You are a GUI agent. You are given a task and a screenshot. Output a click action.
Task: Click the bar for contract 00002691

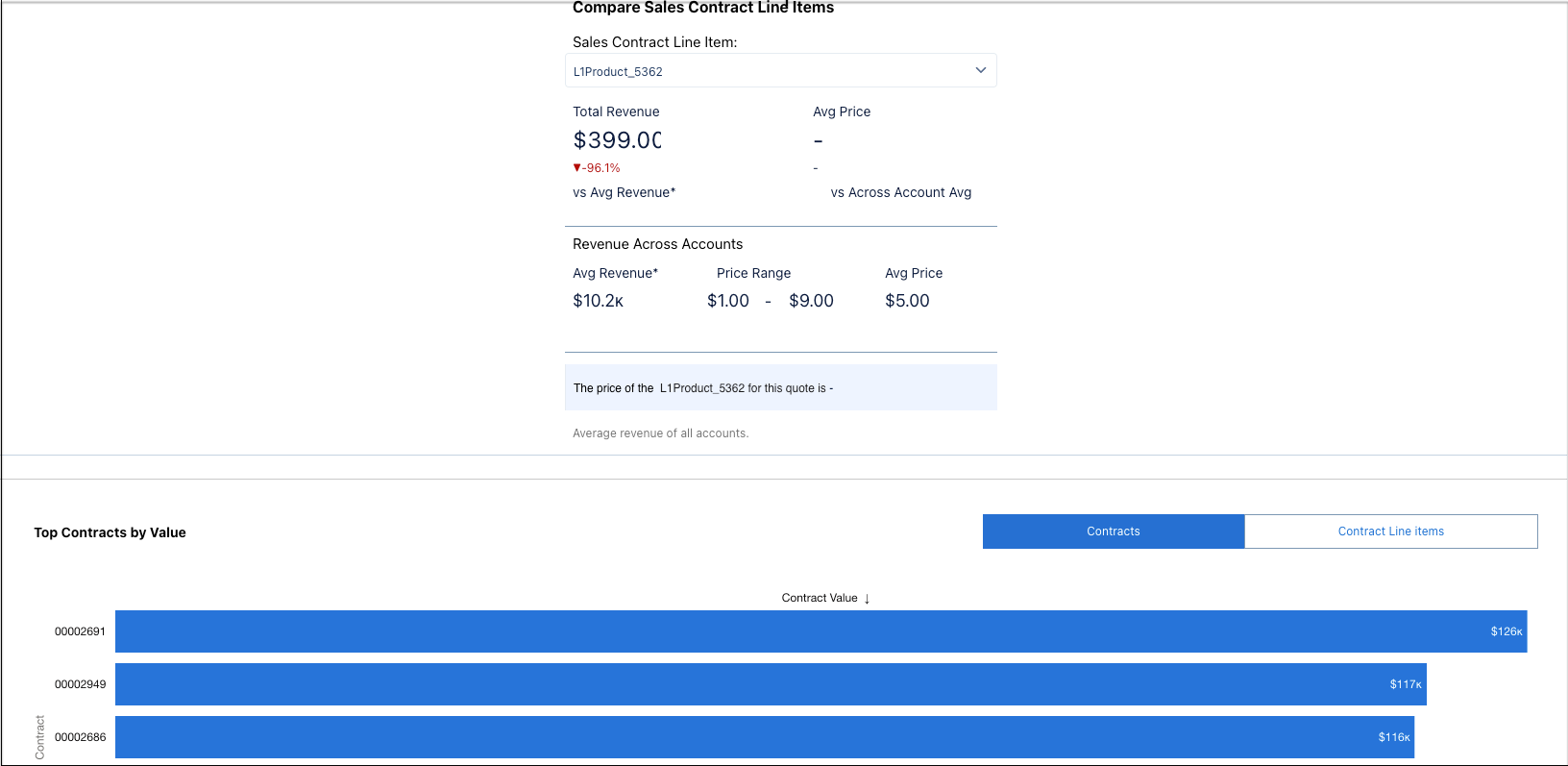(x=821, y=631)
